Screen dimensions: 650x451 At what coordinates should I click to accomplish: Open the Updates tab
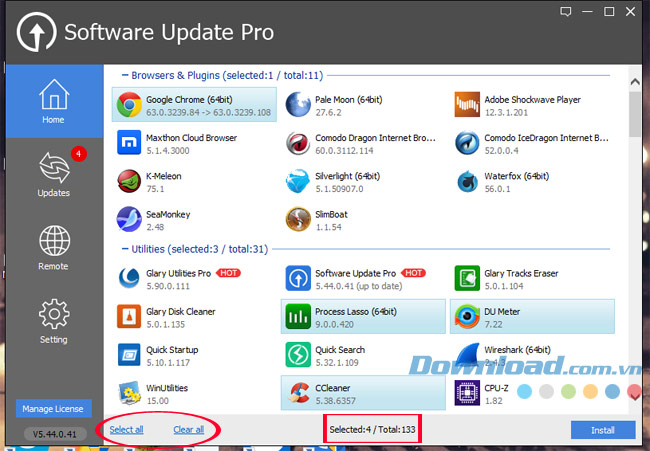pyautogui.click(x=54, y=175)
